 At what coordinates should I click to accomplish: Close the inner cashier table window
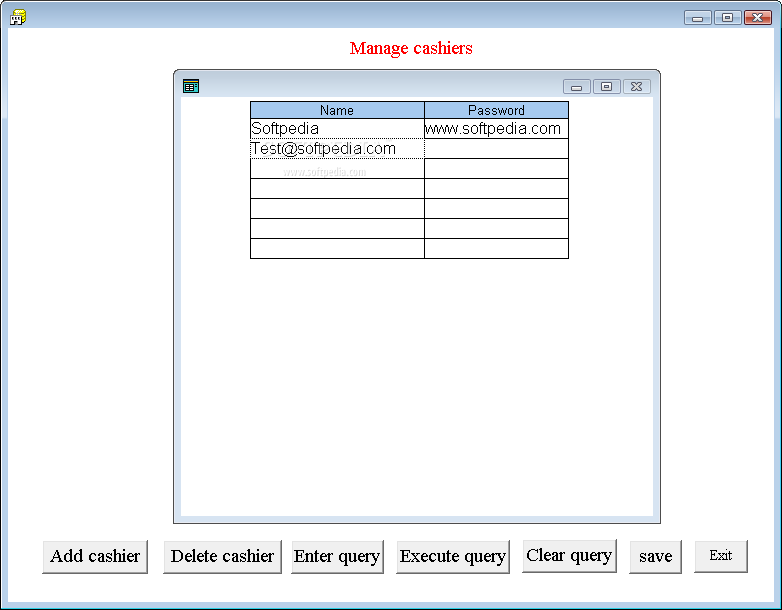636,87
